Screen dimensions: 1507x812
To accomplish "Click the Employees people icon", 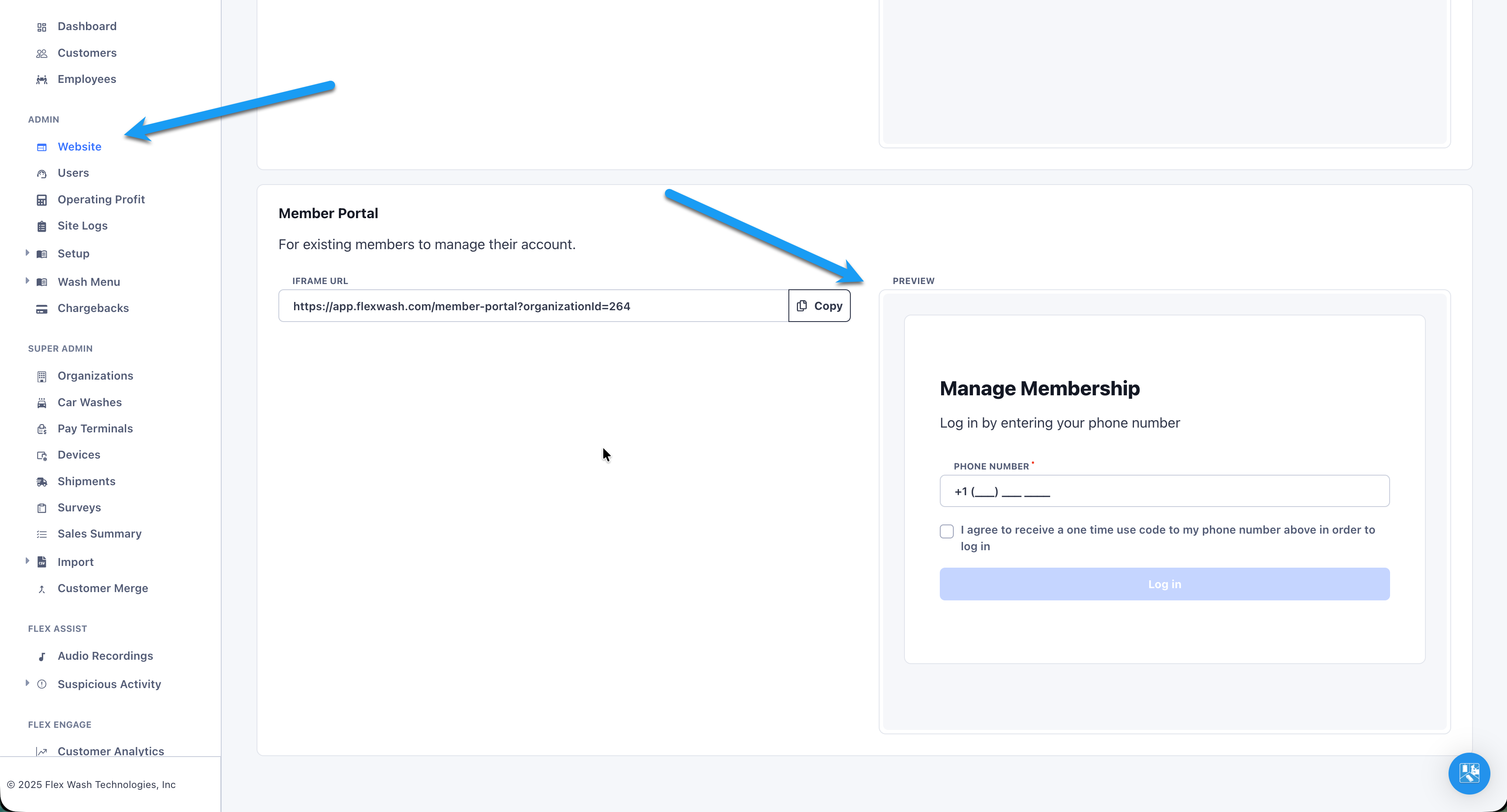I will [x=41, y=79].
